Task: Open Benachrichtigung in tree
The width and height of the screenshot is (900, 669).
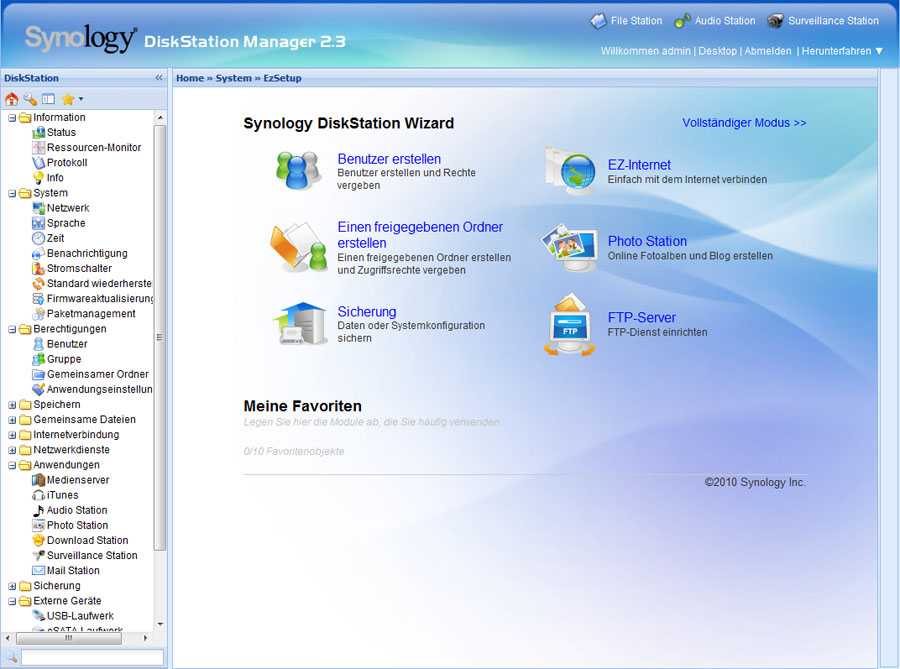Action: coord(80,253)
